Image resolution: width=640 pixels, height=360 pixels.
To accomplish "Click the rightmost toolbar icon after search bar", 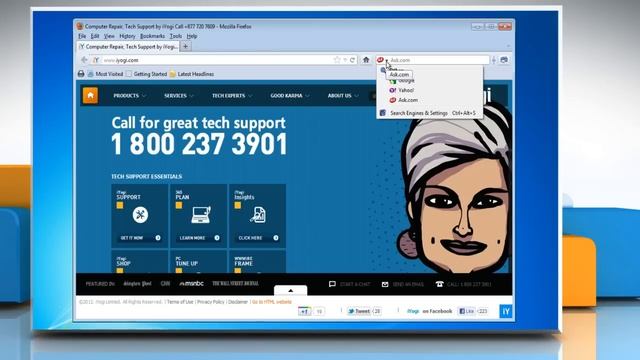I will click(504, 60).
